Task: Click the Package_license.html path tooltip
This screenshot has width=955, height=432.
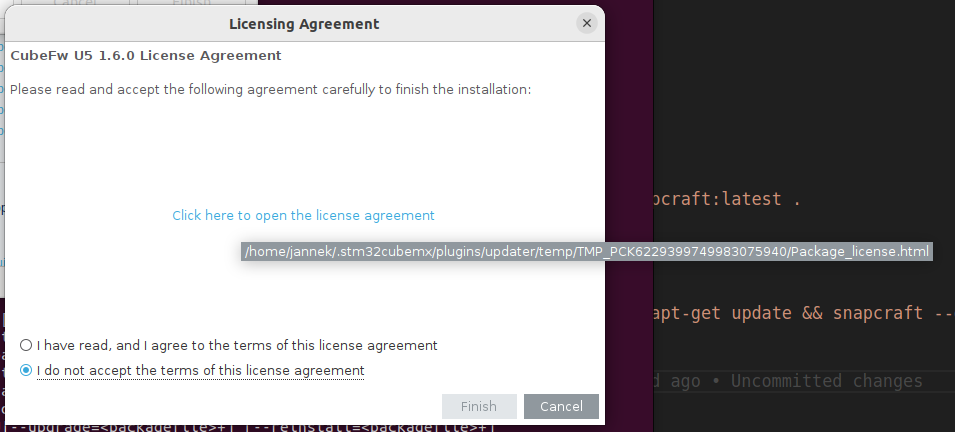Action: pos(587,251)
